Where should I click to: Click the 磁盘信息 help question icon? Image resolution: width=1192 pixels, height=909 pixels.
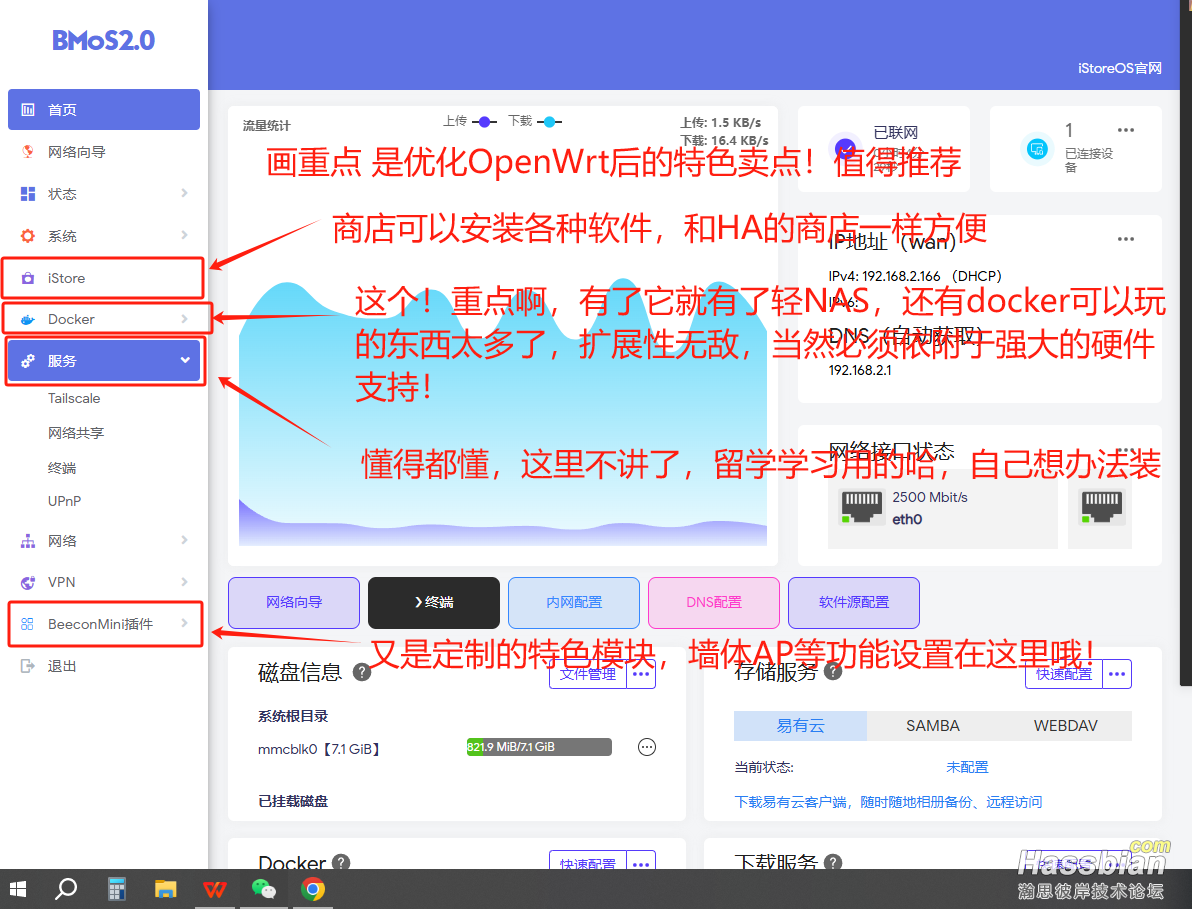[x=362, y=672]
